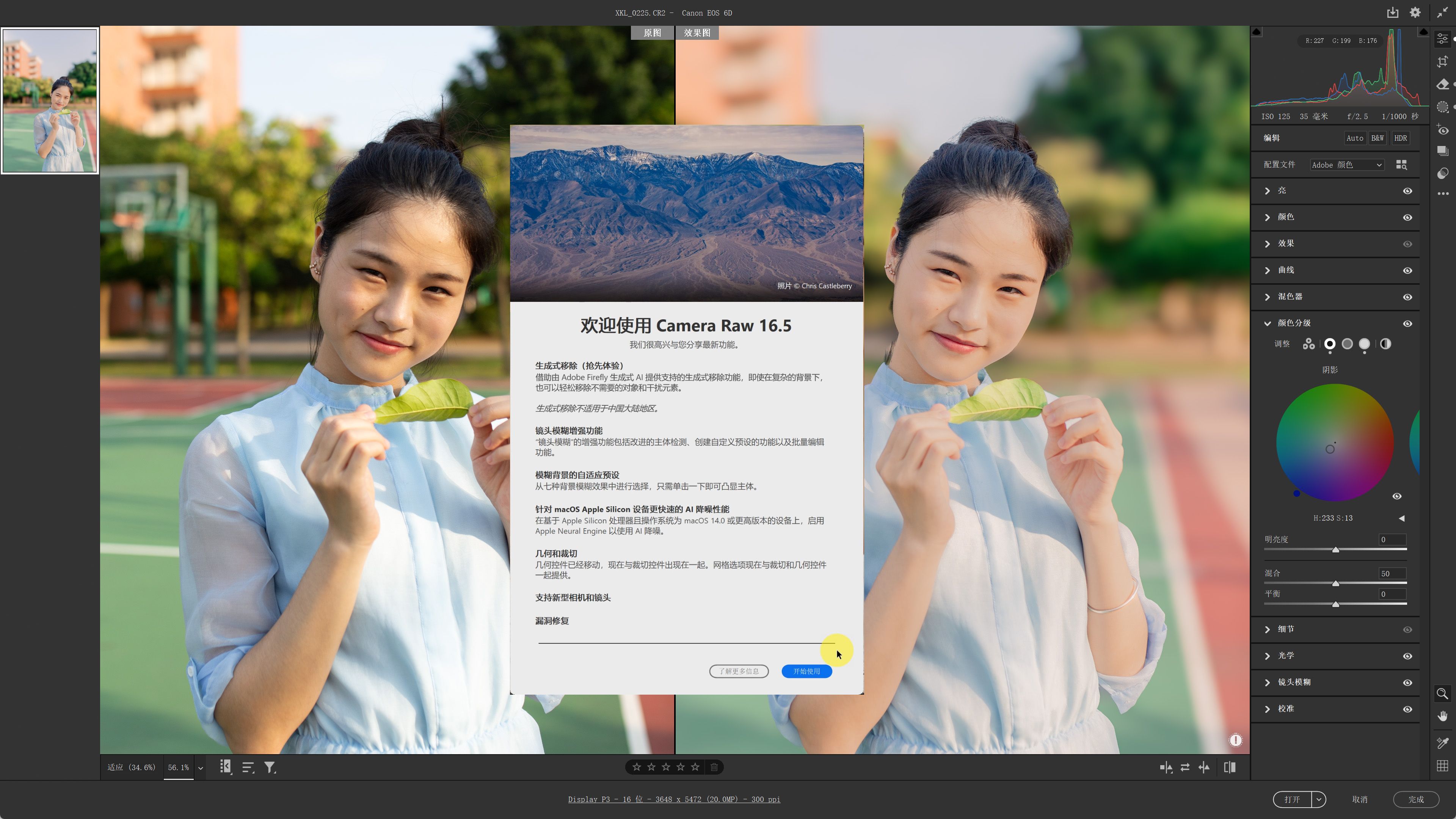
Task: Open the Masking tool
Action: tap(1443, 107)
